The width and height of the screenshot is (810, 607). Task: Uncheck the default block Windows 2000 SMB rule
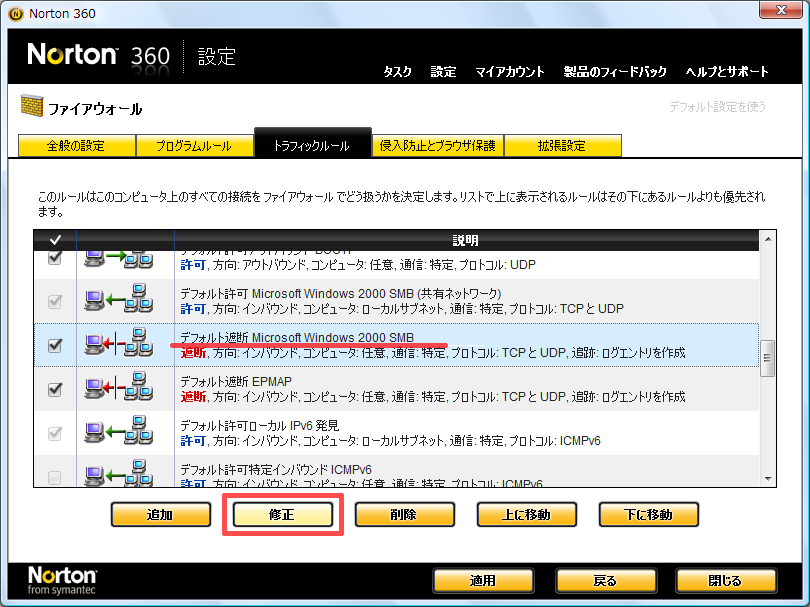pyautogui.click(x=56, y=345)
